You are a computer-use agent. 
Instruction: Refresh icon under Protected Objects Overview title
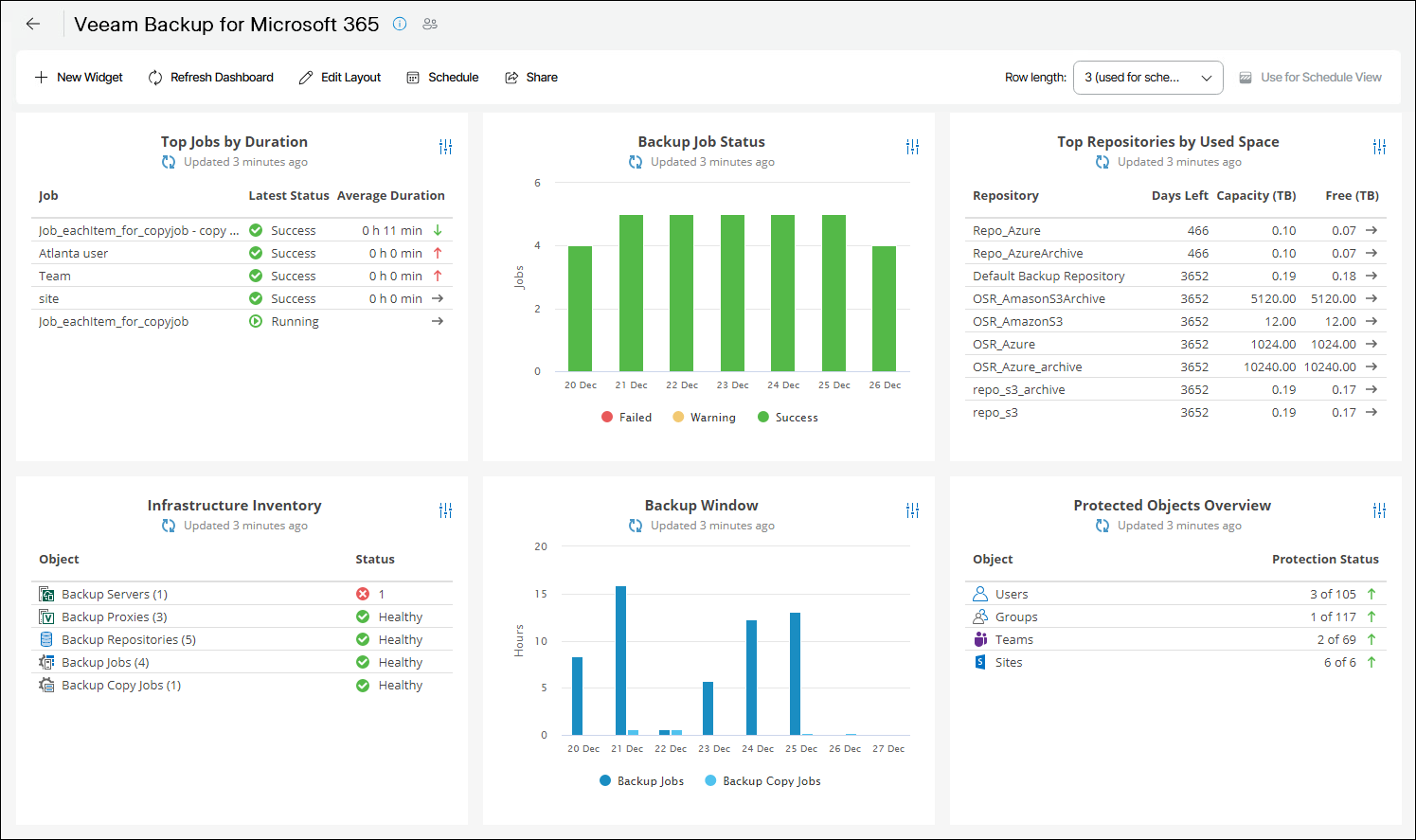click(x=1102, y=526)
